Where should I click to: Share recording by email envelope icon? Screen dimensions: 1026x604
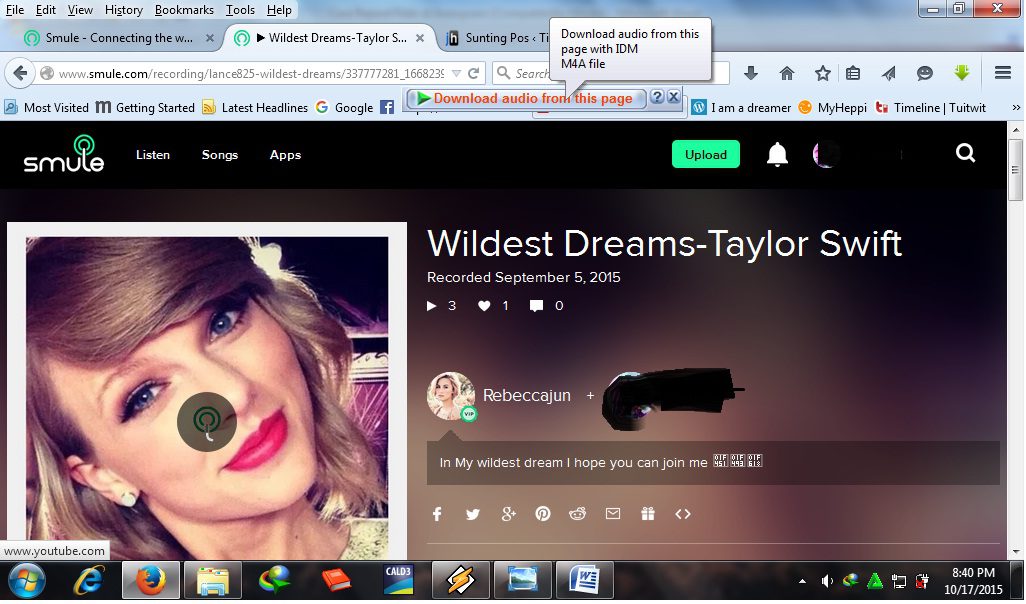[x=612, y=514]
